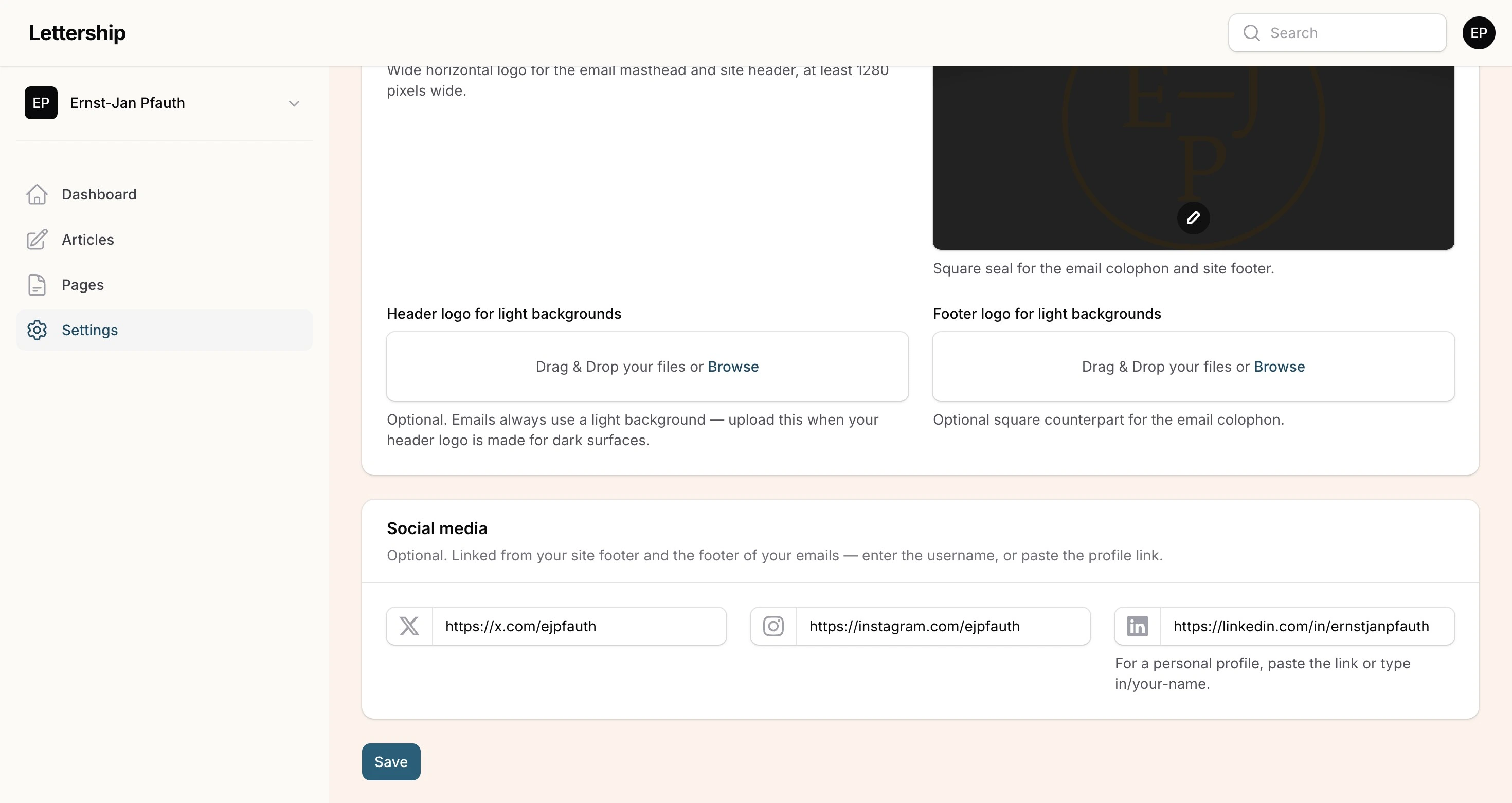1512x803 pixels.
Task: Open the EP user avatar in top bar
Action: (x=1479, y=33)
